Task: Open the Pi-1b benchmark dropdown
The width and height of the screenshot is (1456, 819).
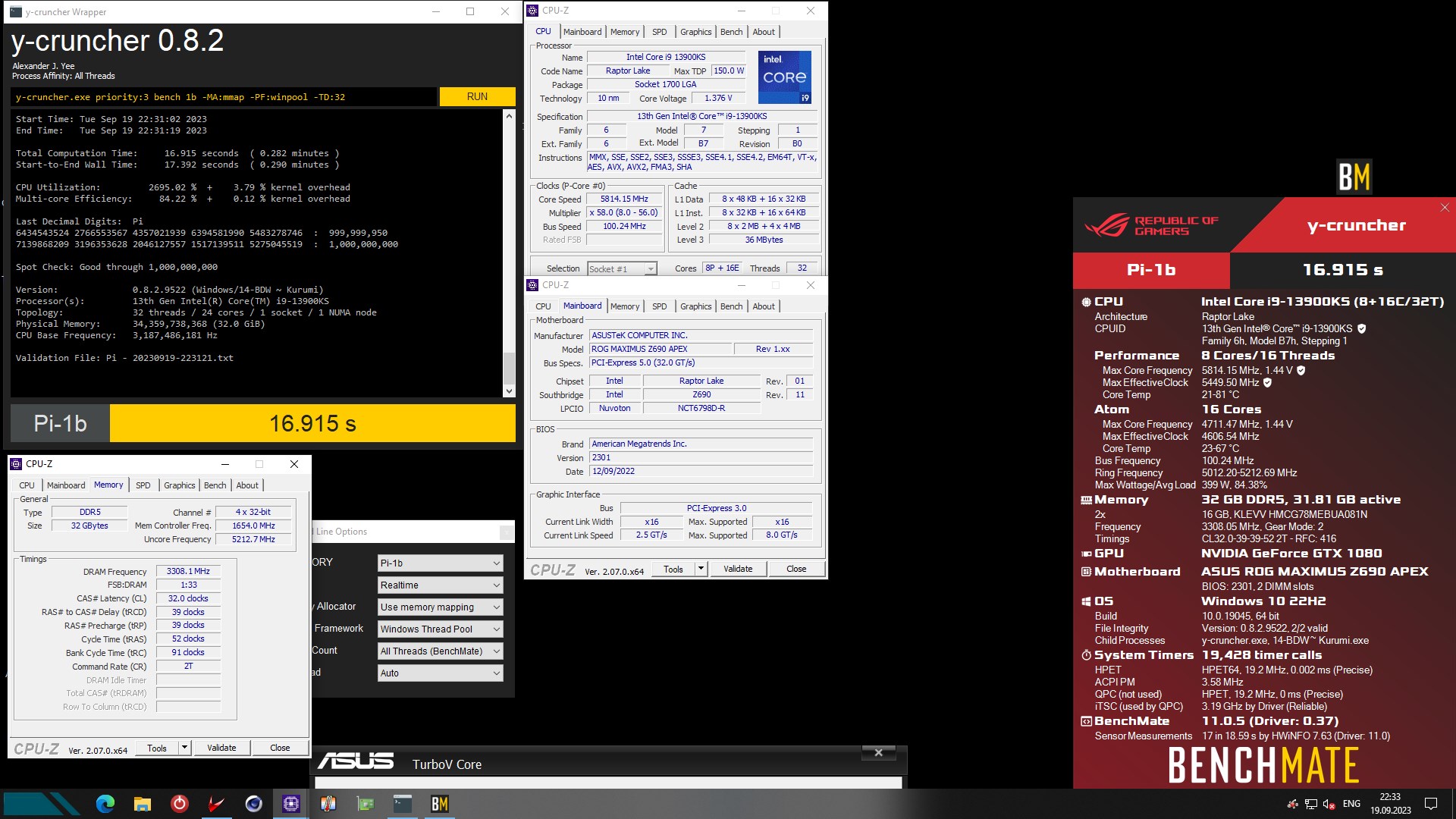Action: pyautogui.click(x=441, y=563)
